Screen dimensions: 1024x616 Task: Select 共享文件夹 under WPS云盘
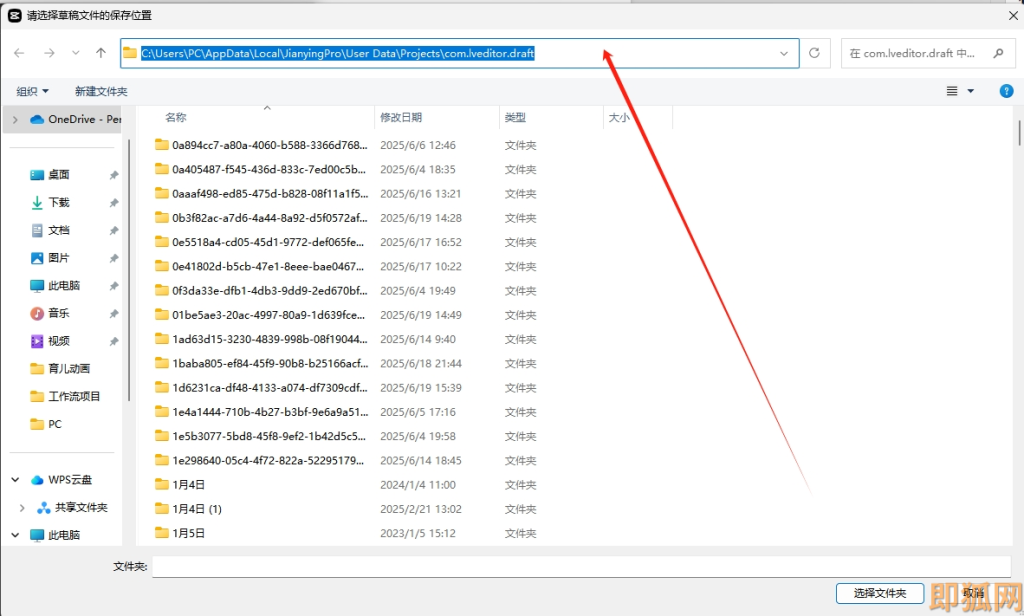(72, 508)
